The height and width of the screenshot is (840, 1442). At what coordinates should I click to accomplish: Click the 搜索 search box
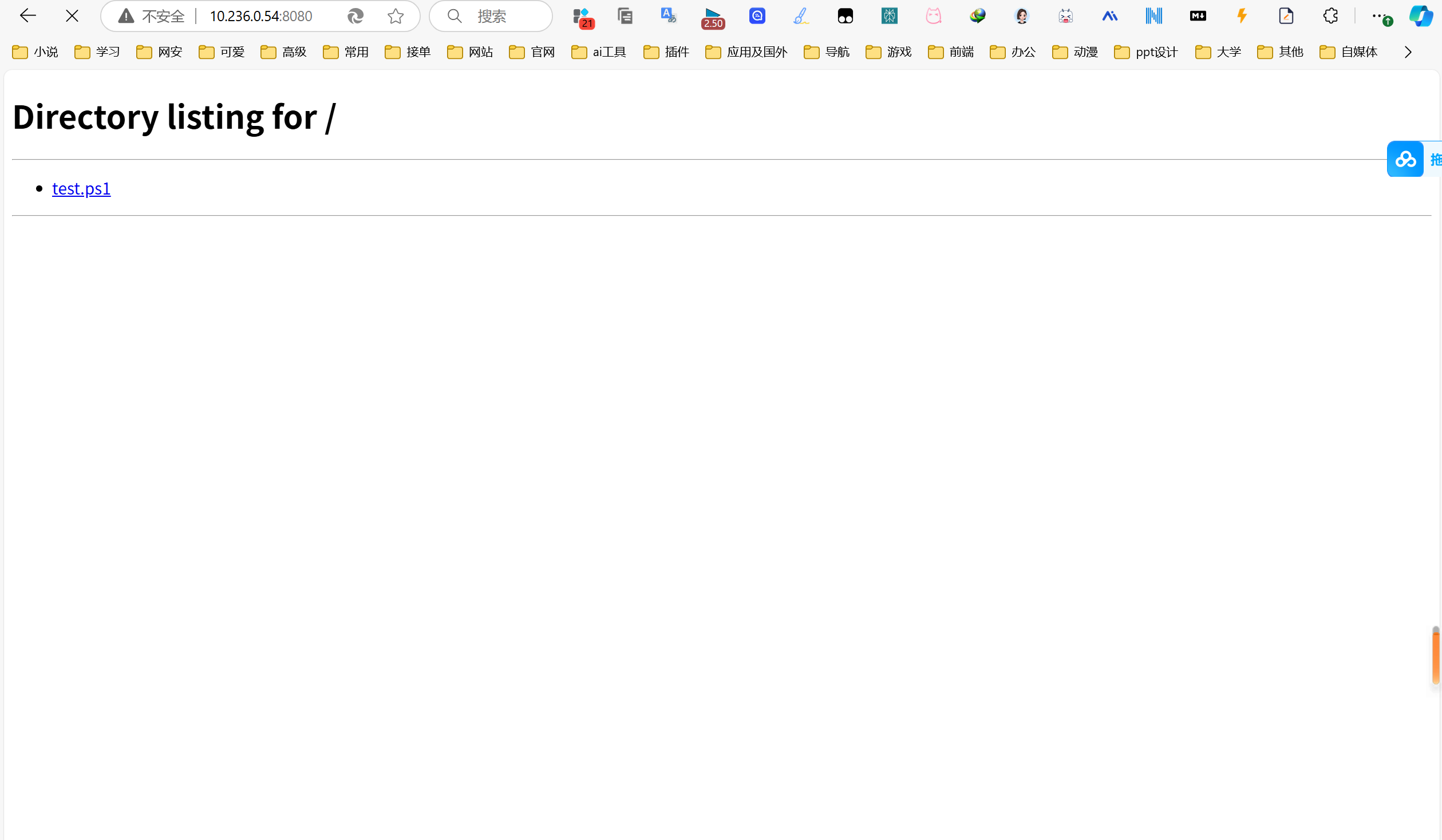(491, 16)
